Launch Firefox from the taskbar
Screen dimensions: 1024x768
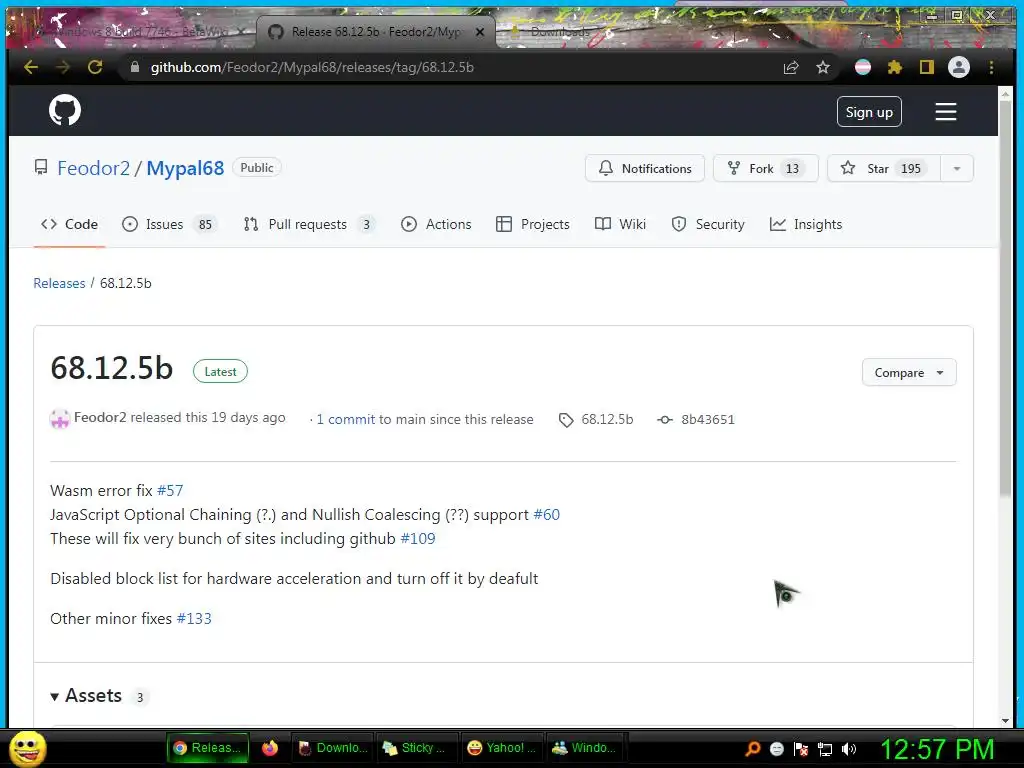coord(270,748)
